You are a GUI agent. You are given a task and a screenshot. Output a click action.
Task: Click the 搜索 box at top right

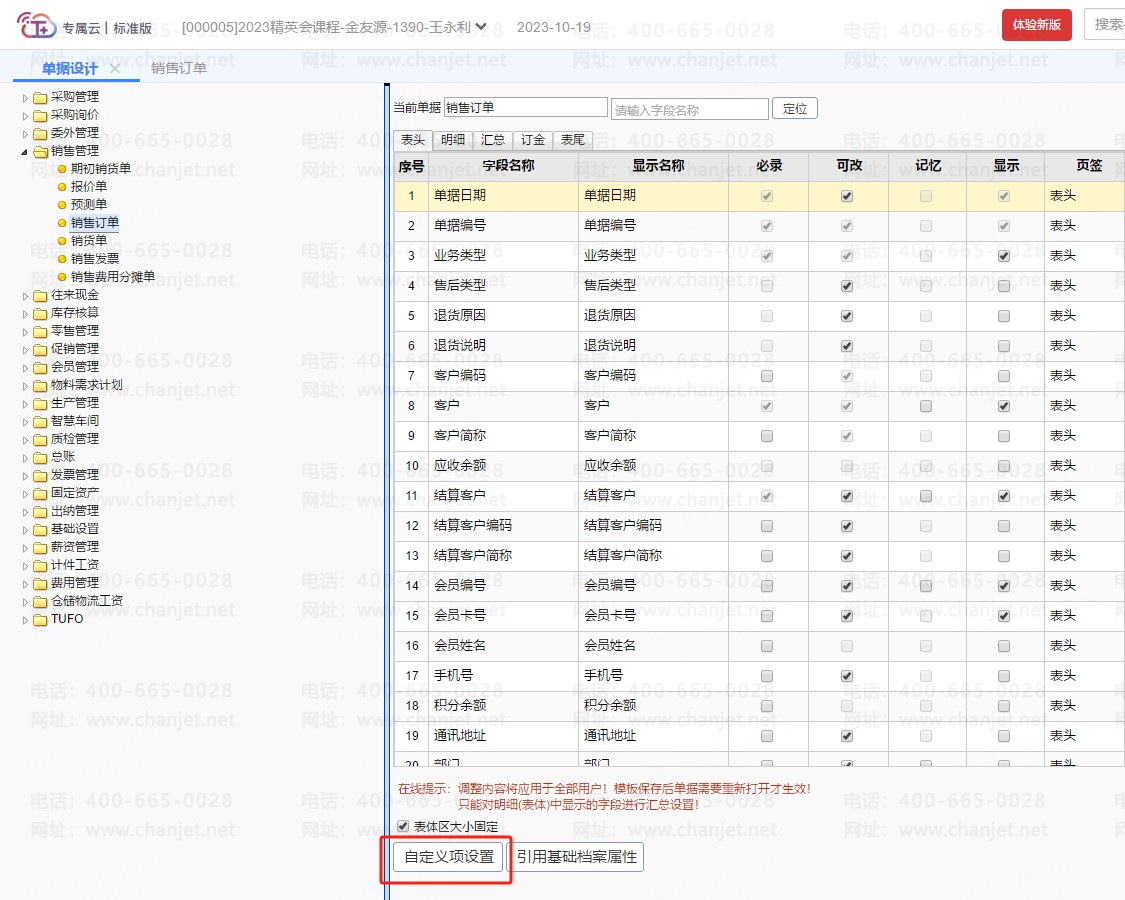coord(1105,24)
